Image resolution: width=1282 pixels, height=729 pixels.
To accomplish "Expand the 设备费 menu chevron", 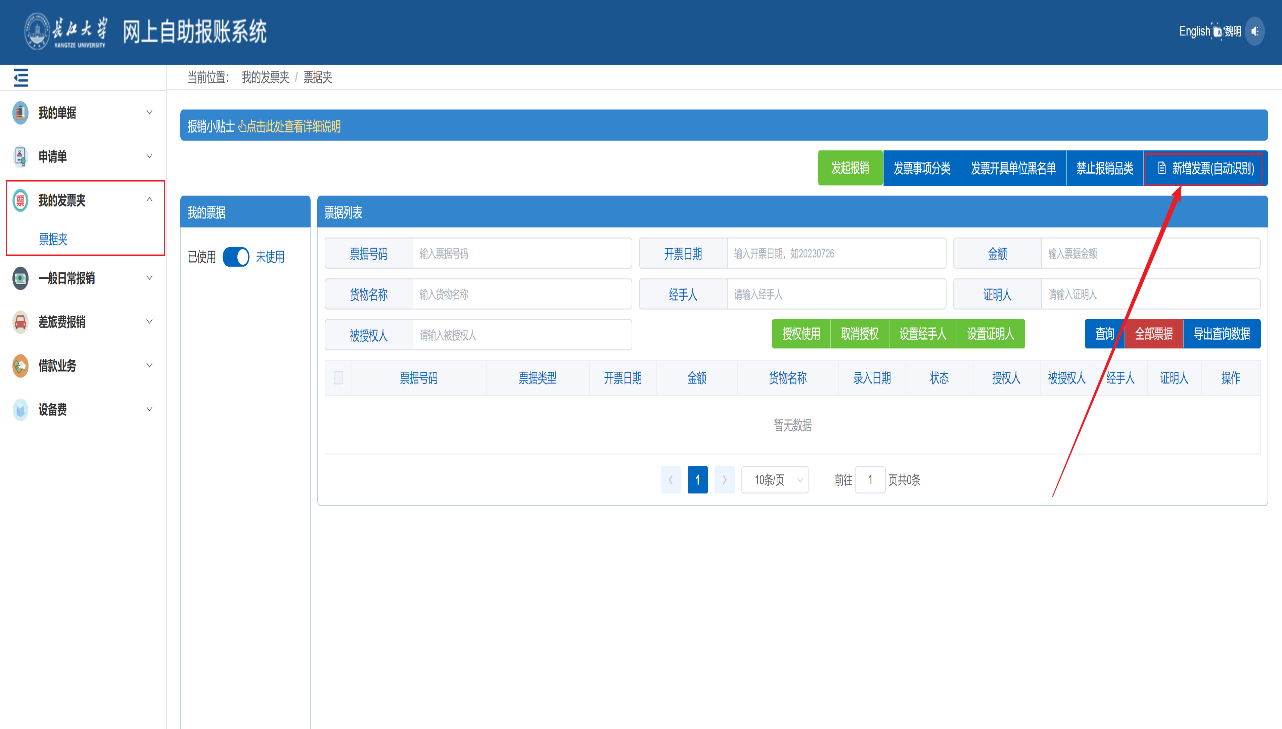I will point(150,409).
